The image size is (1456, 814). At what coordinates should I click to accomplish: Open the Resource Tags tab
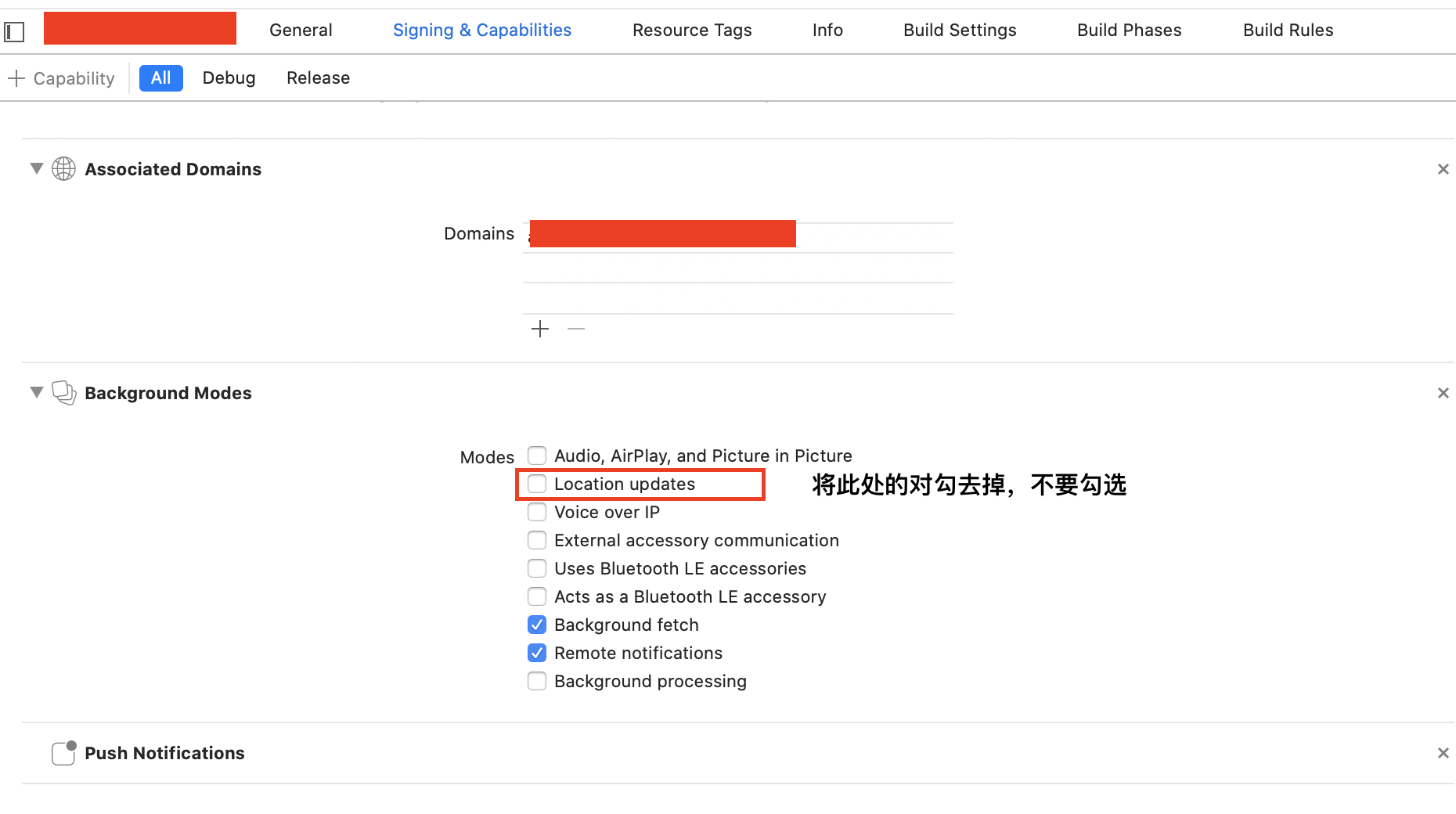click(x=692, y=30)
